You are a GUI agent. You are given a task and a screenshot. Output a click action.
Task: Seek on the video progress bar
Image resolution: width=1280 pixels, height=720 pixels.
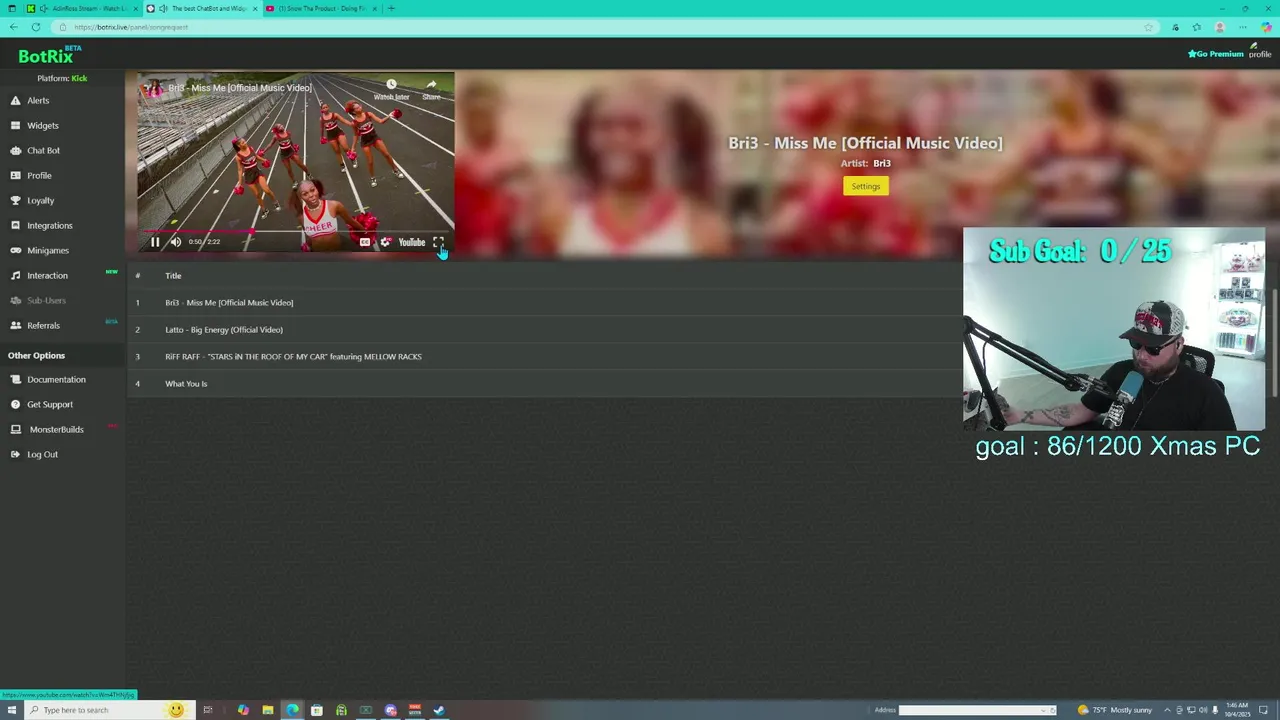[295, 231]
